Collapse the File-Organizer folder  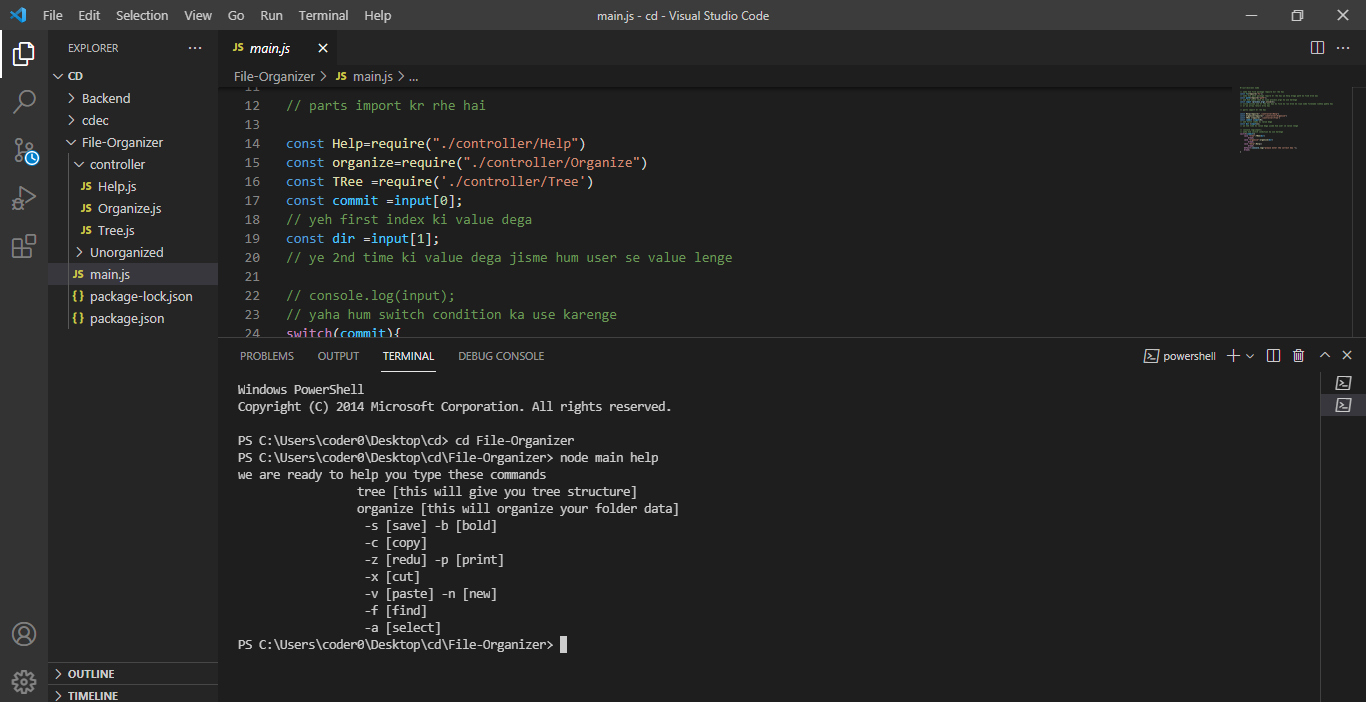coord(133,142)
